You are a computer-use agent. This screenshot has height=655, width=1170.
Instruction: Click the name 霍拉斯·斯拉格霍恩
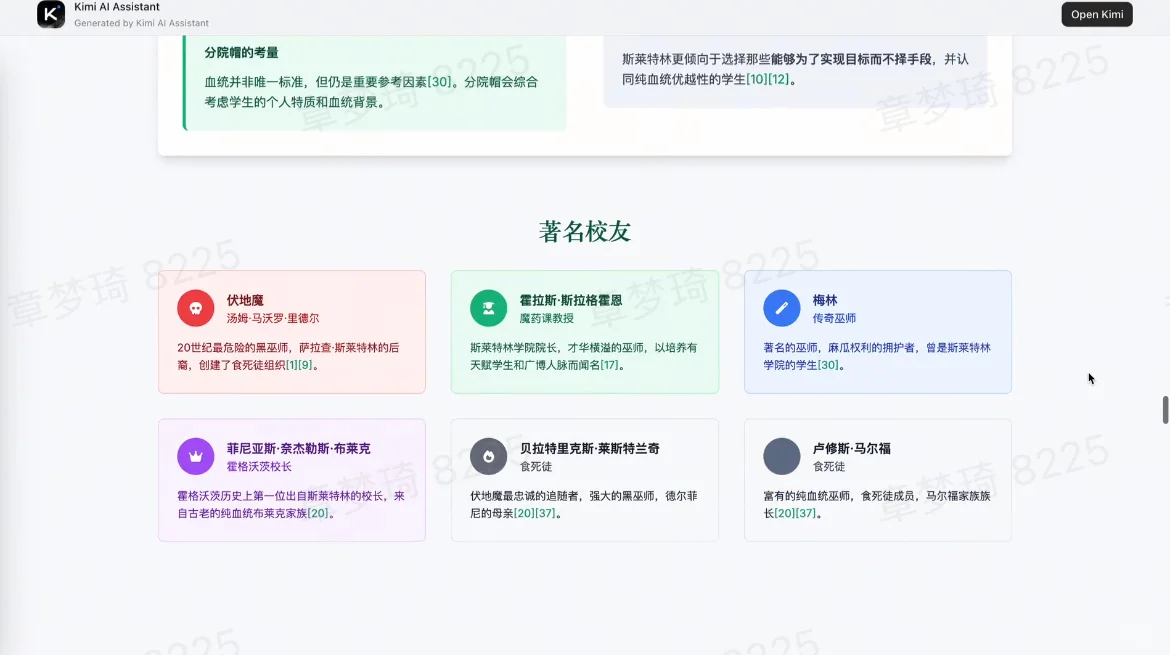coord(571,301)
